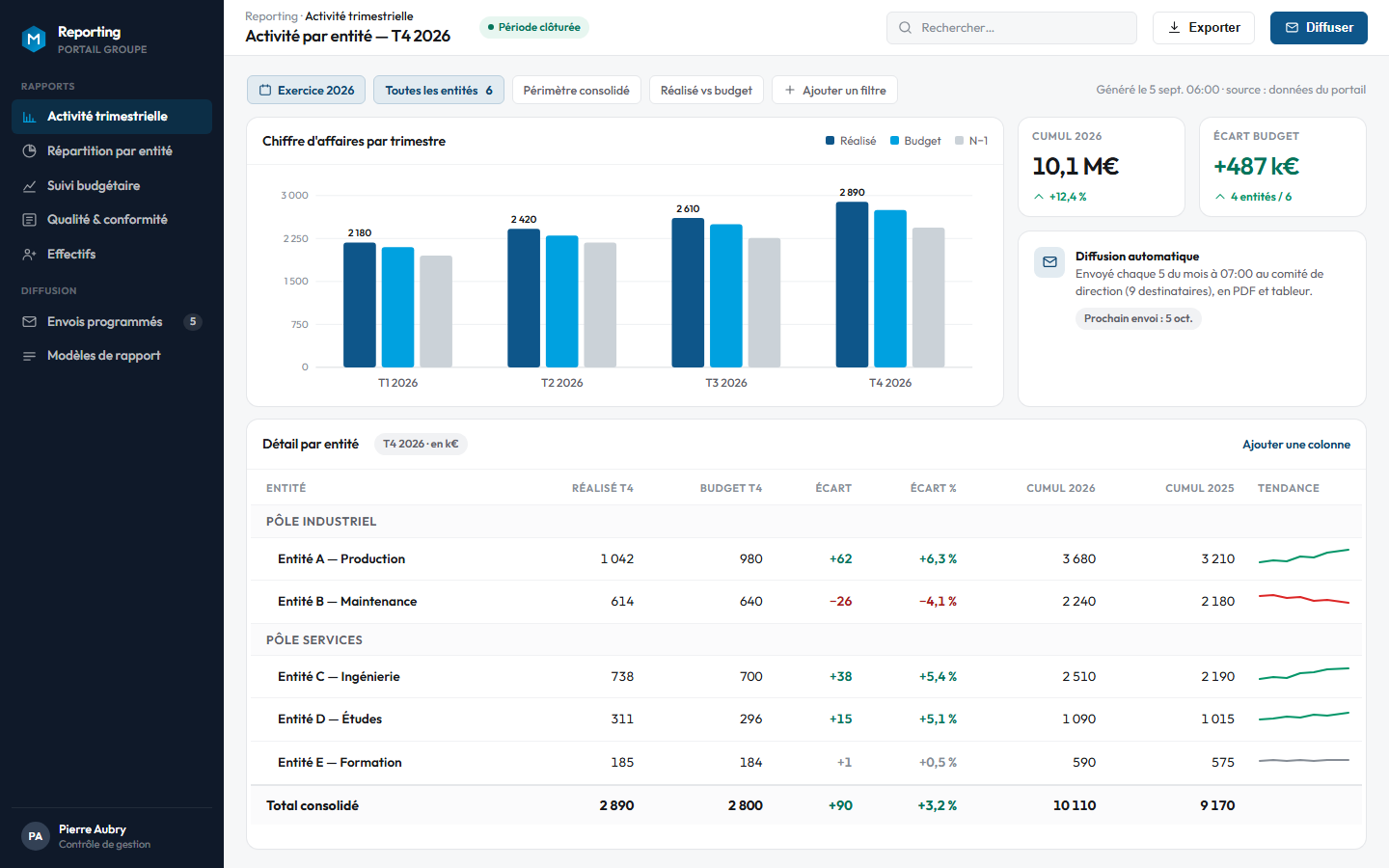Click the envelope icon on Diffuser
The height and width of the screenshot is (868, 1389).
[x=1292, y=28]
